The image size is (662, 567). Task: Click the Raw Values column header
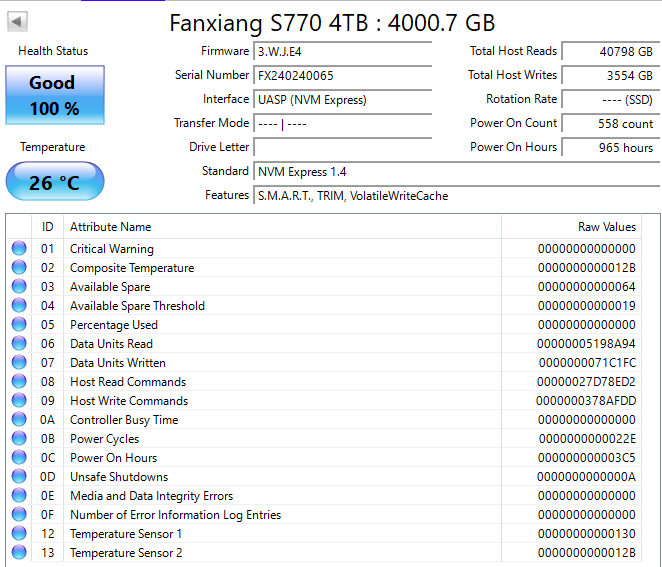(x=606, y=227)
